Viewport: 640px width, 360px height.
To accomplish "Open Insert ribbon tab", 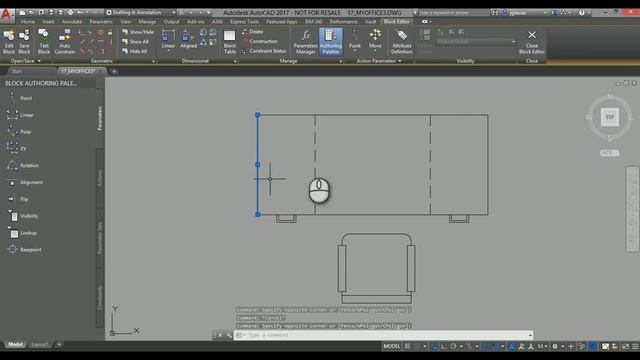I will pyautogui.click(x=48, y=22).
